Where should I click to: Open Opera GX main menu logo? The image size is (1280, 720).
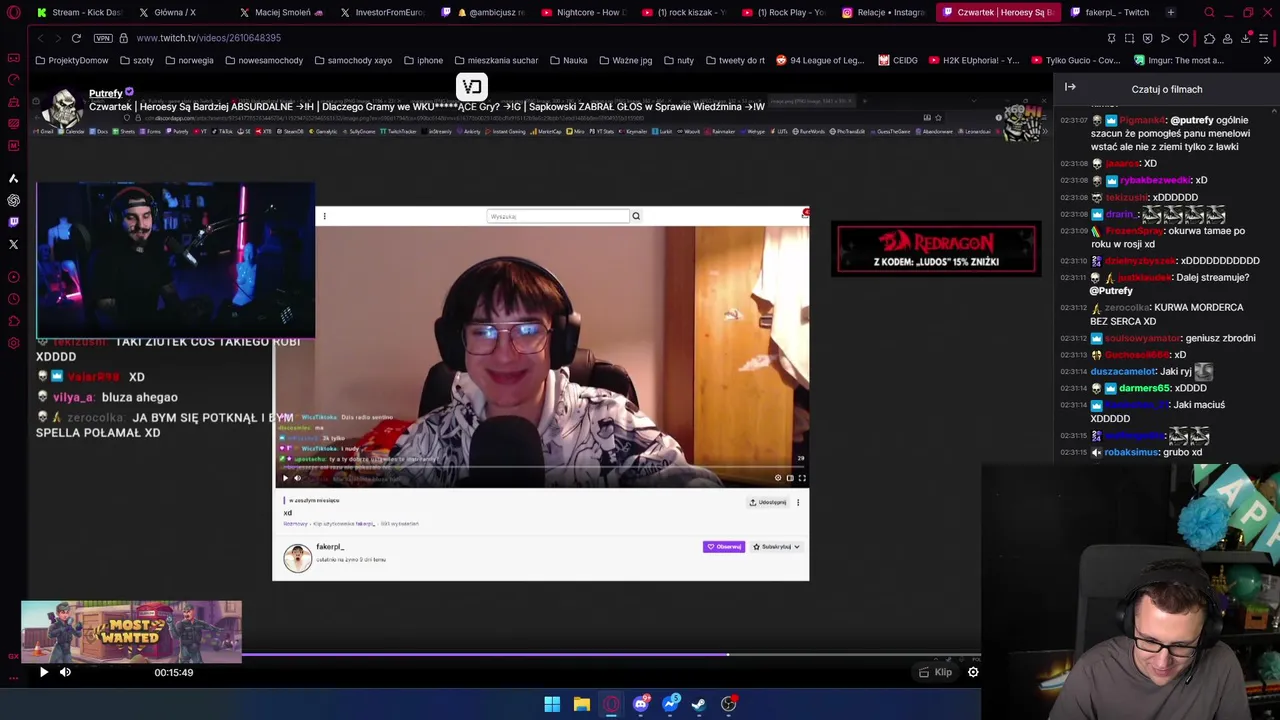[x=13, y=13]
